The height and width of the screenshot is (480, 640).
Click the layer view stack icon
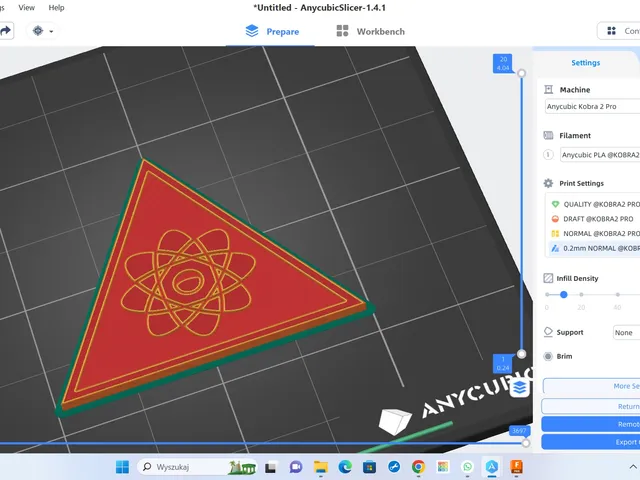pyautogui.click(x=520, y=388)
